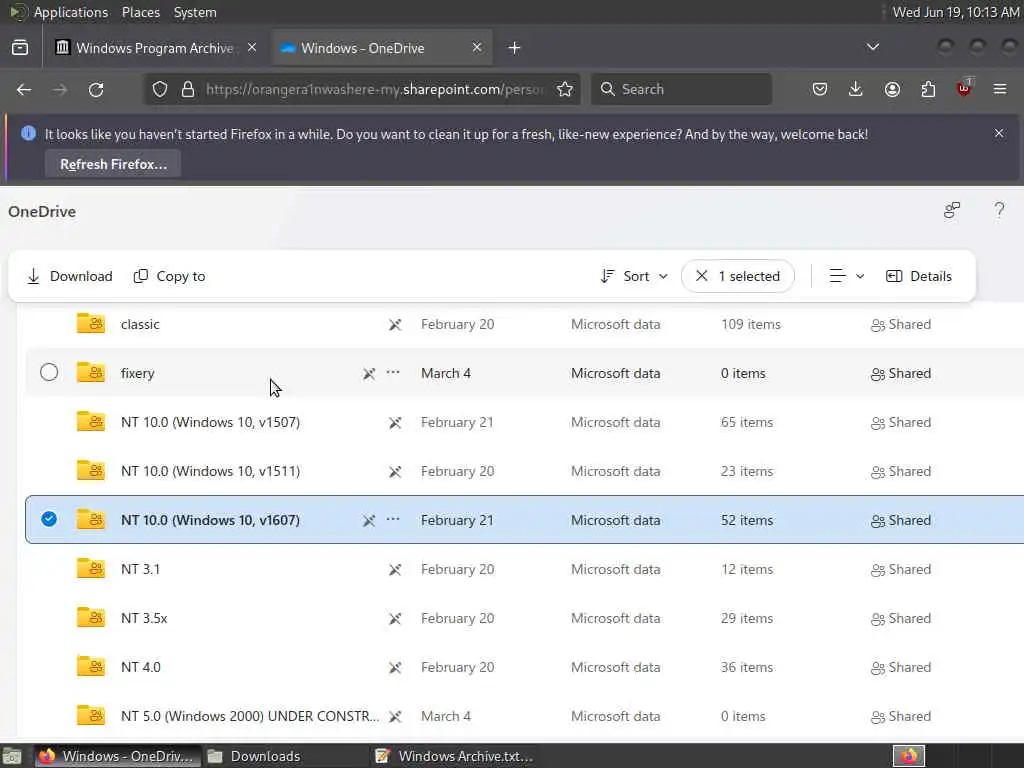Image resolution: width=1024 pixels, height=768 pixels.
Task: Open the extensions puzzle icon
Action: [x=928, y=89]
